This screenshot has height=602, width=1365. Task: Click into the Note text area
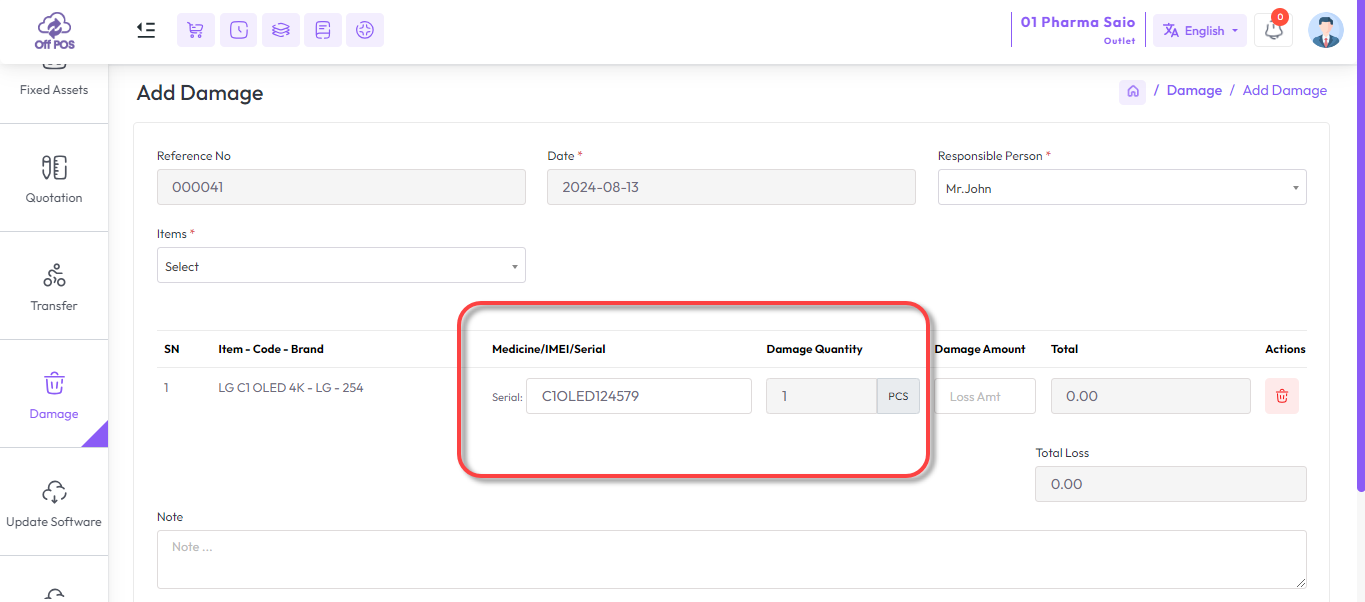[731, 559]
